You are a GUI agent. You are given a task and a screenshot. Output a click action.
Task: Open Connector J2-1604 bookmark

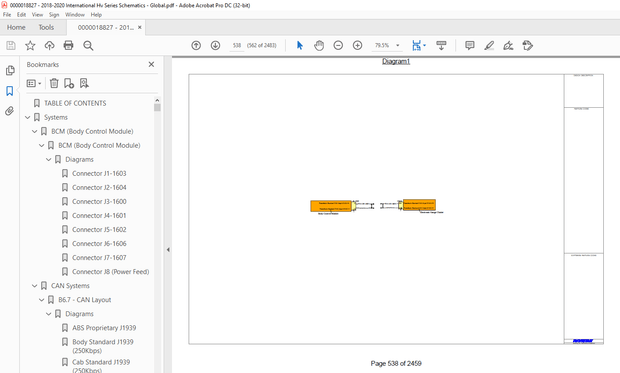(99, 187)
